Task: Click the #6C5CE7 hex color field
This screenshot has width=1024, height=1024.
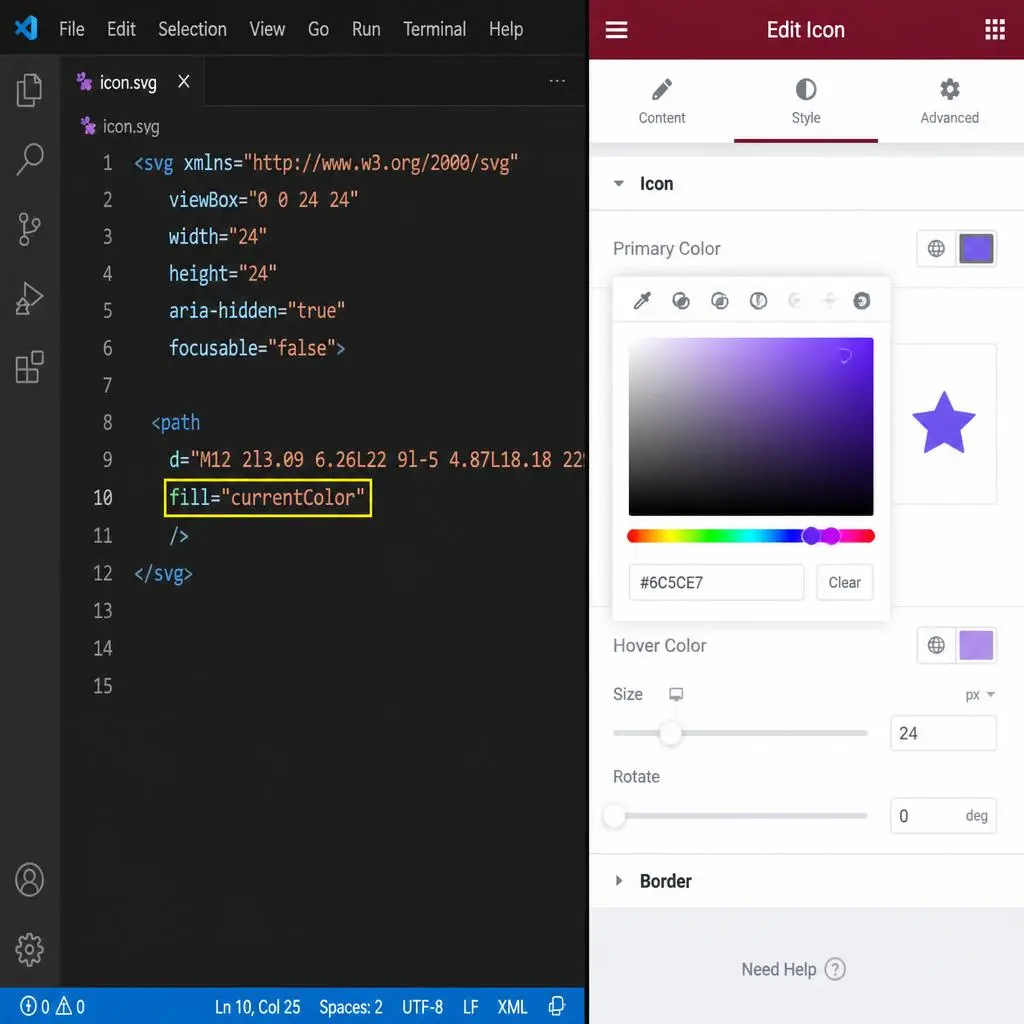Action: [716, 582]
